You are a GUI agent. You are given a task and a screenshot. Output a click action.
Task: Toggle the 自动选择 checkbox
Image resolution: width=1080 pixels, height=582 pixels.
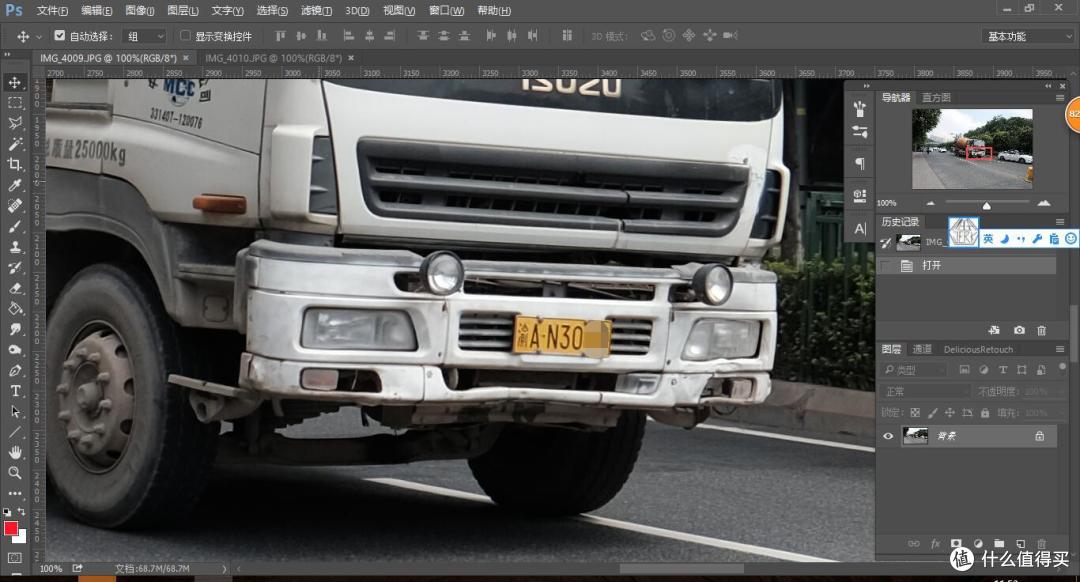(60, 36)
